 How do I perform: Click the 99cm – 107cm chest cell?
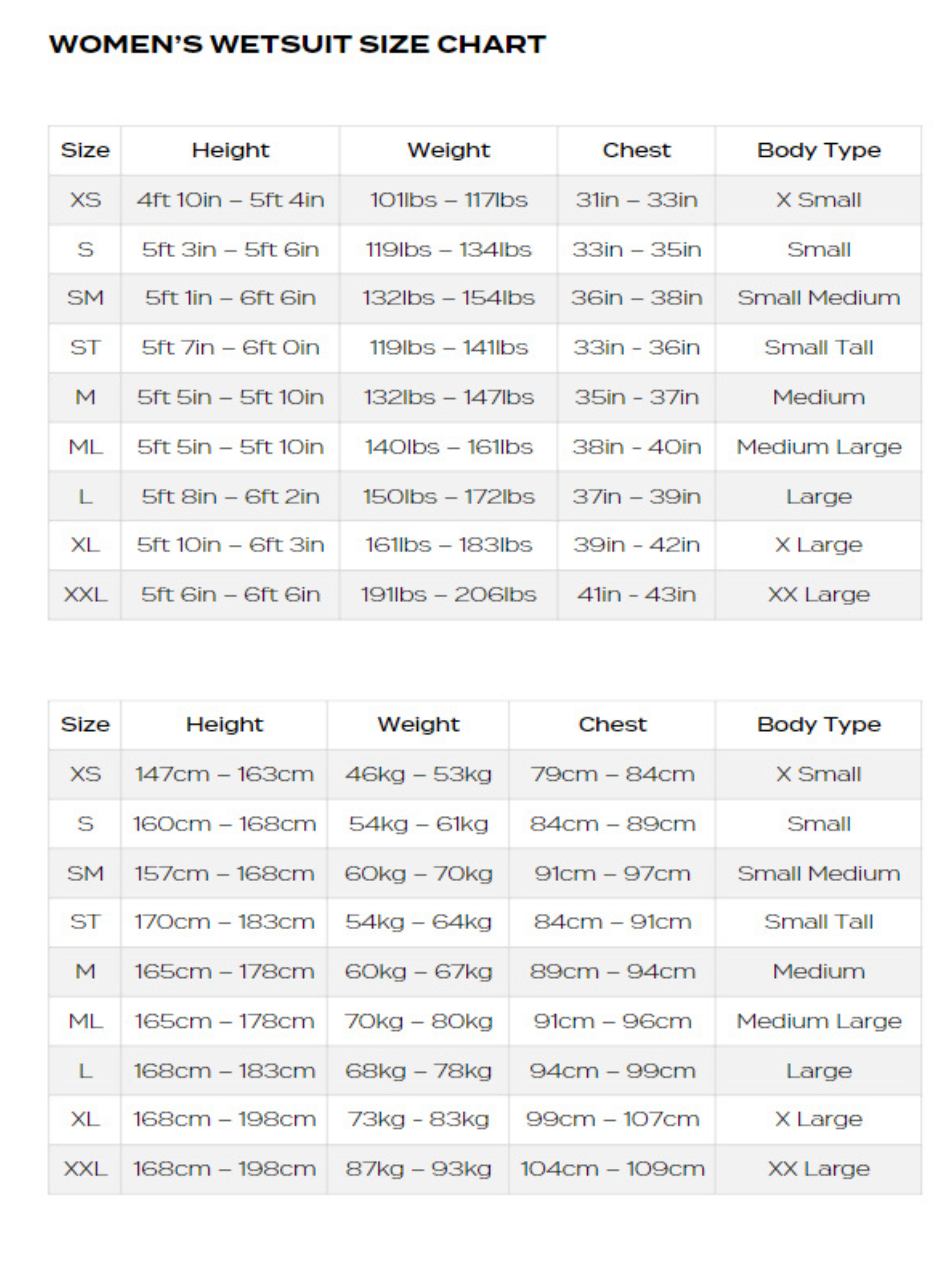(x=612, y=1119)
